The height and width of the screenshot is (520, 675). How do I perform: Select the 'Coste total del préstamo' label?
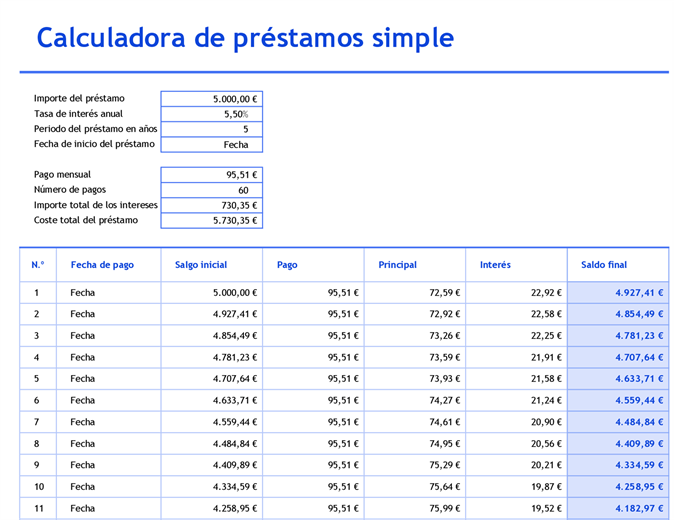click(x=86, y=220)
